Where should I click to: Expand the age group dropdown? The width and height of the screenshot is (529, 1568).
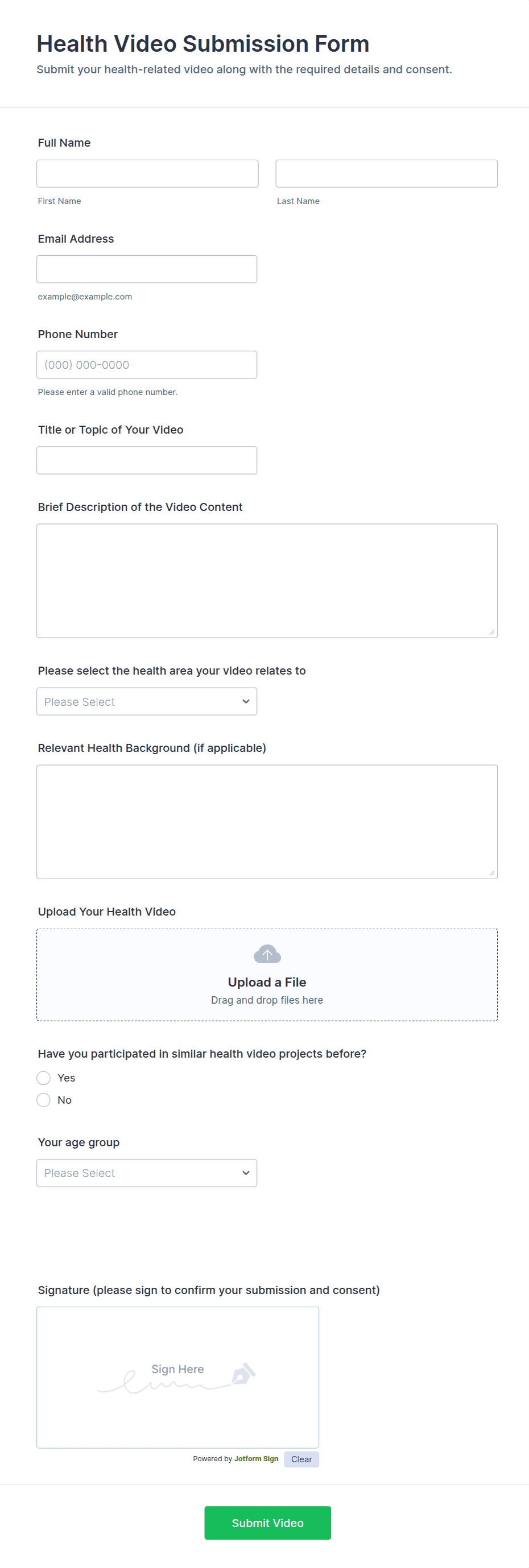pos(147,1173)
